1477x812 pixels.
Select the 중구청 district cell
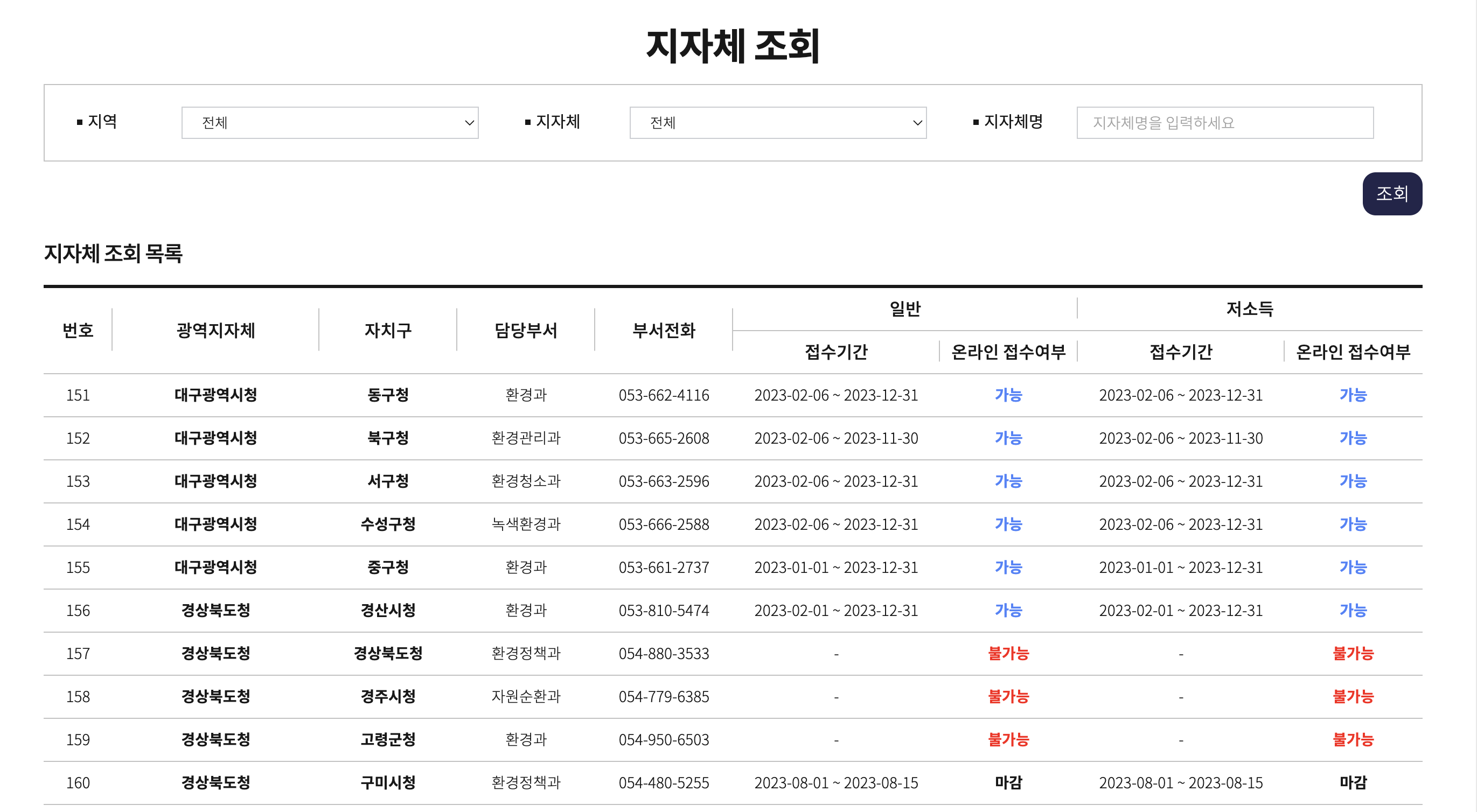click(388, 567)
